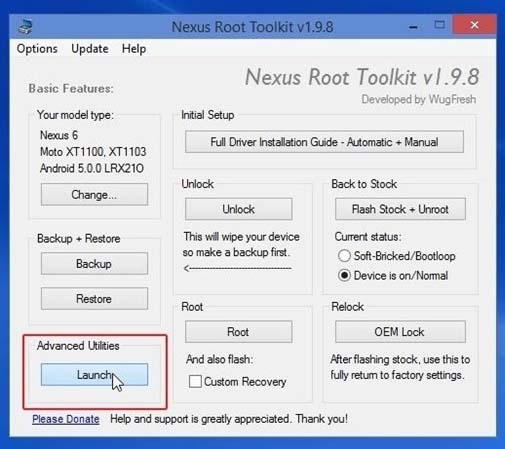
Task: Close the Nexus Root Toolkit window
Action: point(474,25)
